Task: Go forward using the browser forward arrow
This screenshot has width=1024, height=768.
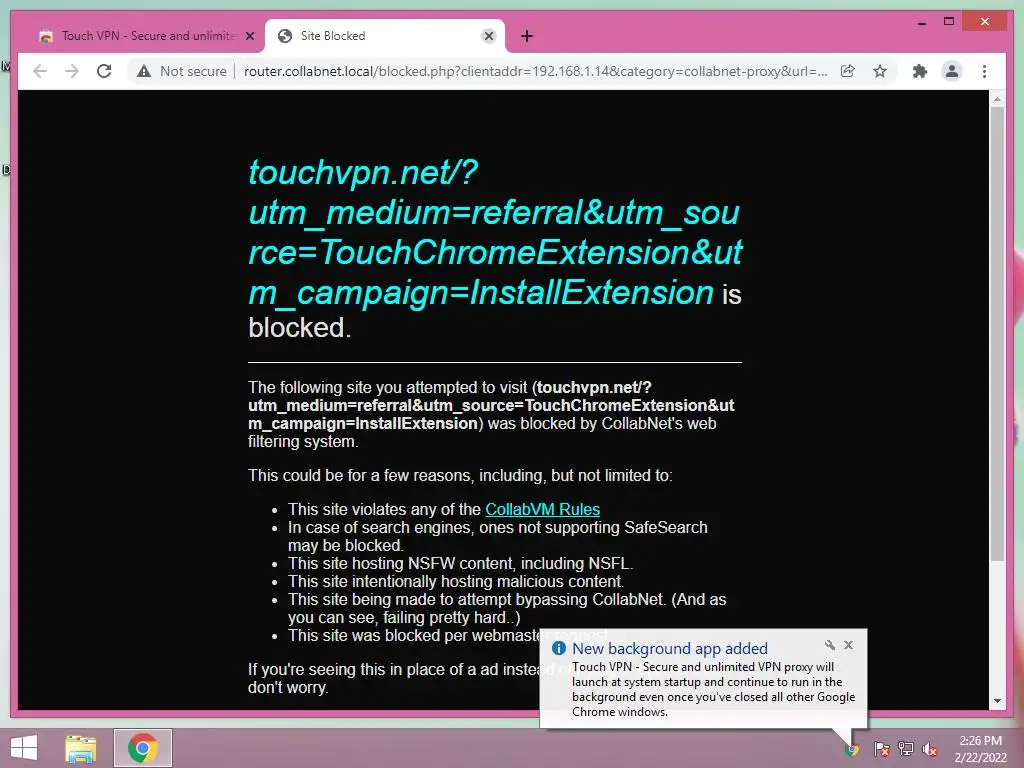Action: coord(72,71)
